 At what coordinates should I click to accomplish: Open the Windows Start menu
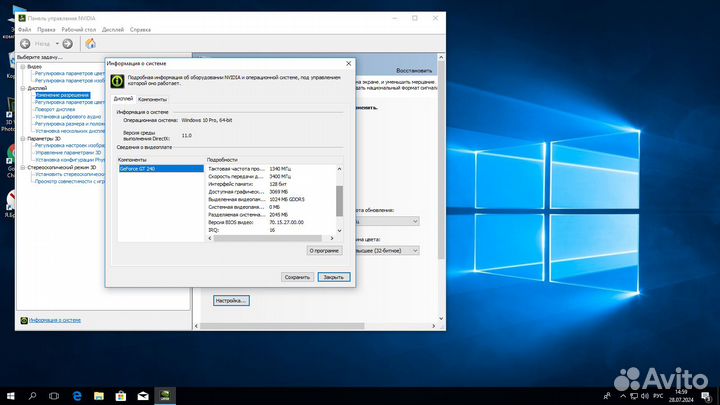[11, 396]
